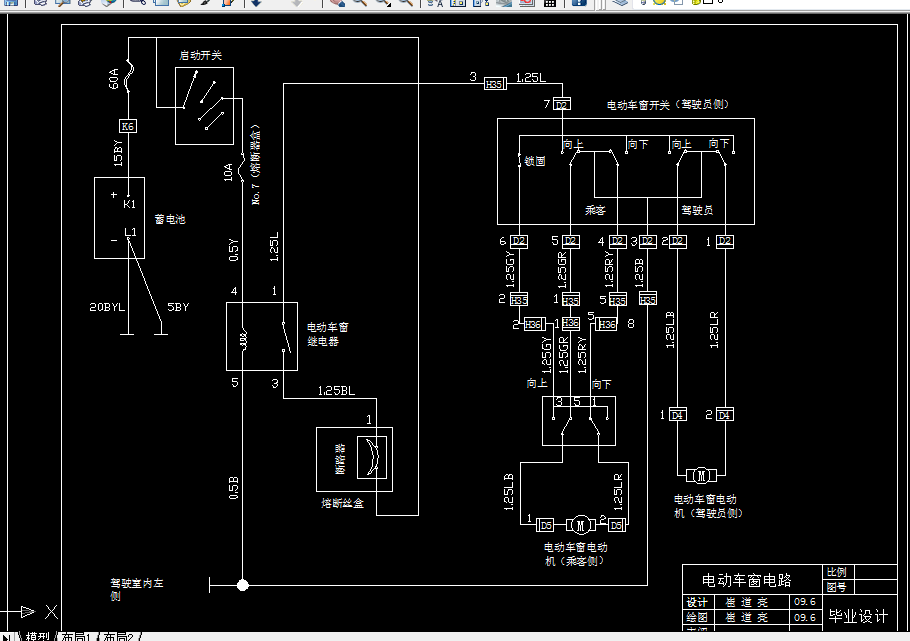Click the layout tab scroll arrow
The height and width of the screenshot is (641, 910).
(x=6, y=636)
